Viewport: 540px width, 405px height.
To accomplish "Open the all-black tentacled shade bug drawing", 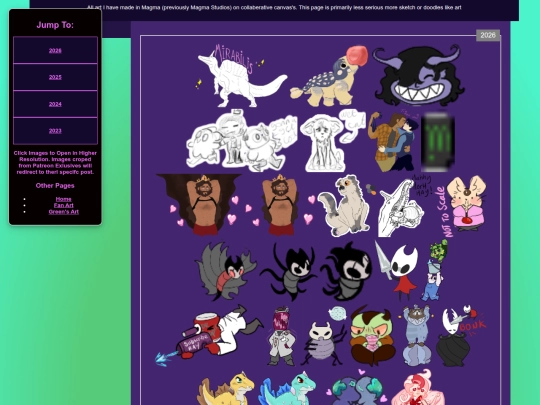I will [x=346, y=271].
